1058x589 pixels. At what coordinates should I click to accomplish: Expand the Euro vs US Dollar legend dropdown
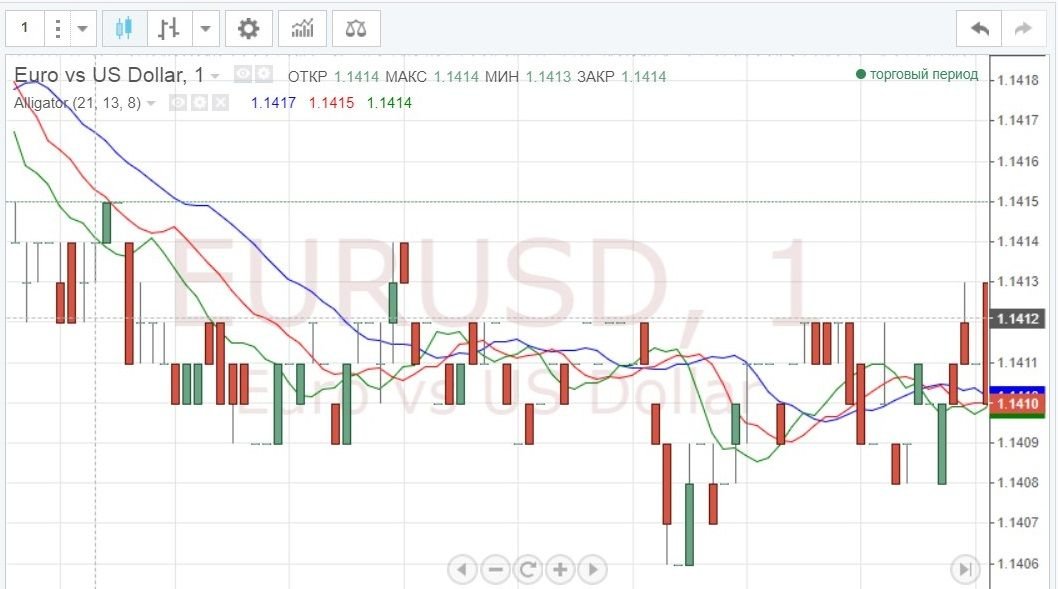click(215, 76)
